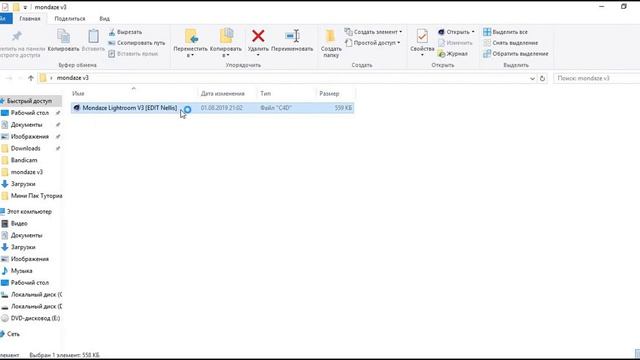
Task: Click Вставить ярлык option
Action: pyautogui.click(x=133, y=53)
